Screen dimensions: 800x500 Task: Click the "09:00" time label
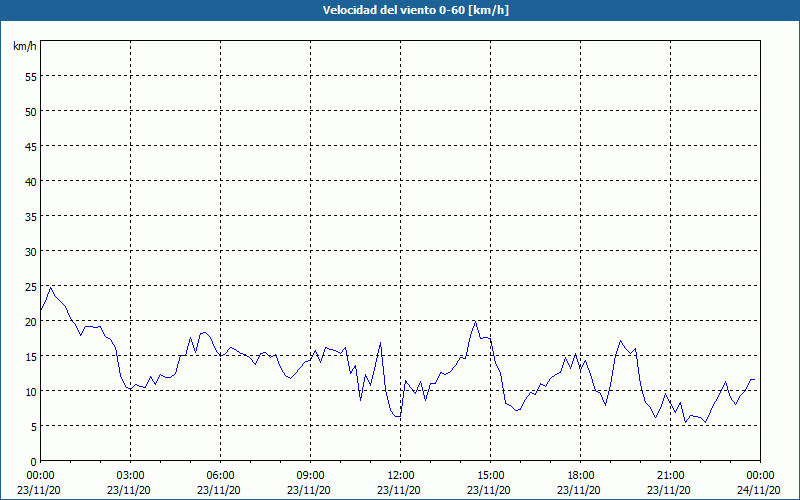pos(311,476)
